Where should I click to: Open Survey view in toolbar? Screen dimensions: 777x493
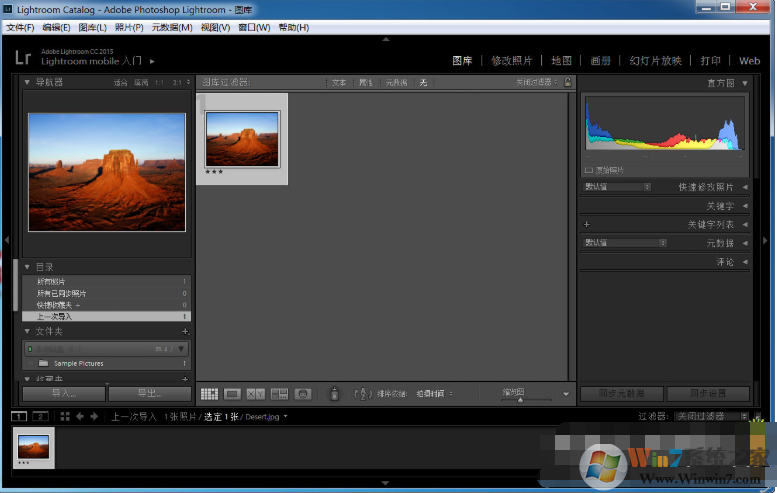[x=279, y=394]
